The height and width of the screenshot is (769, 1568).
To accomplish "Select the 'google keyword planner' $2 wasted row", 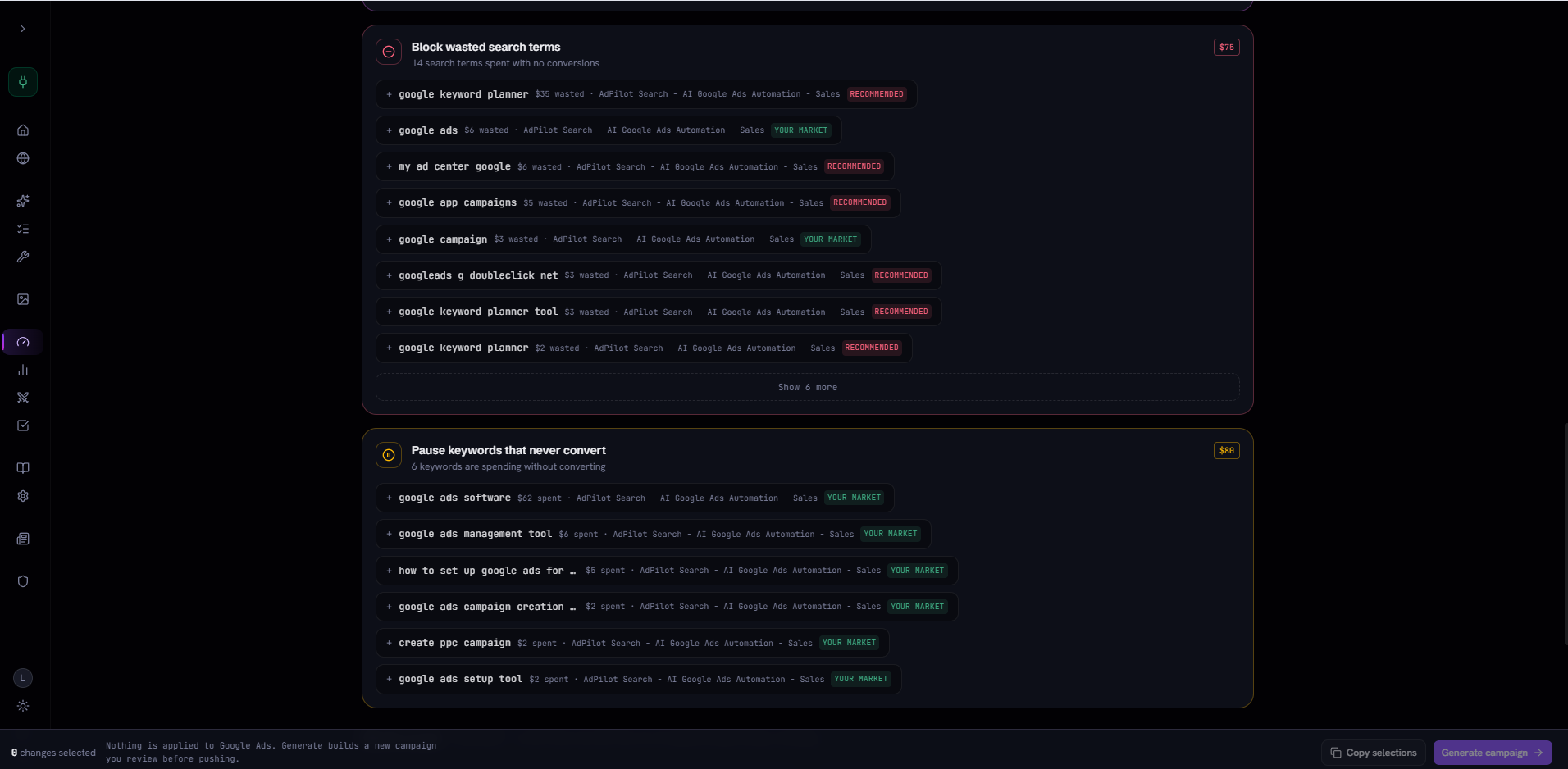I will coord(644,348).
